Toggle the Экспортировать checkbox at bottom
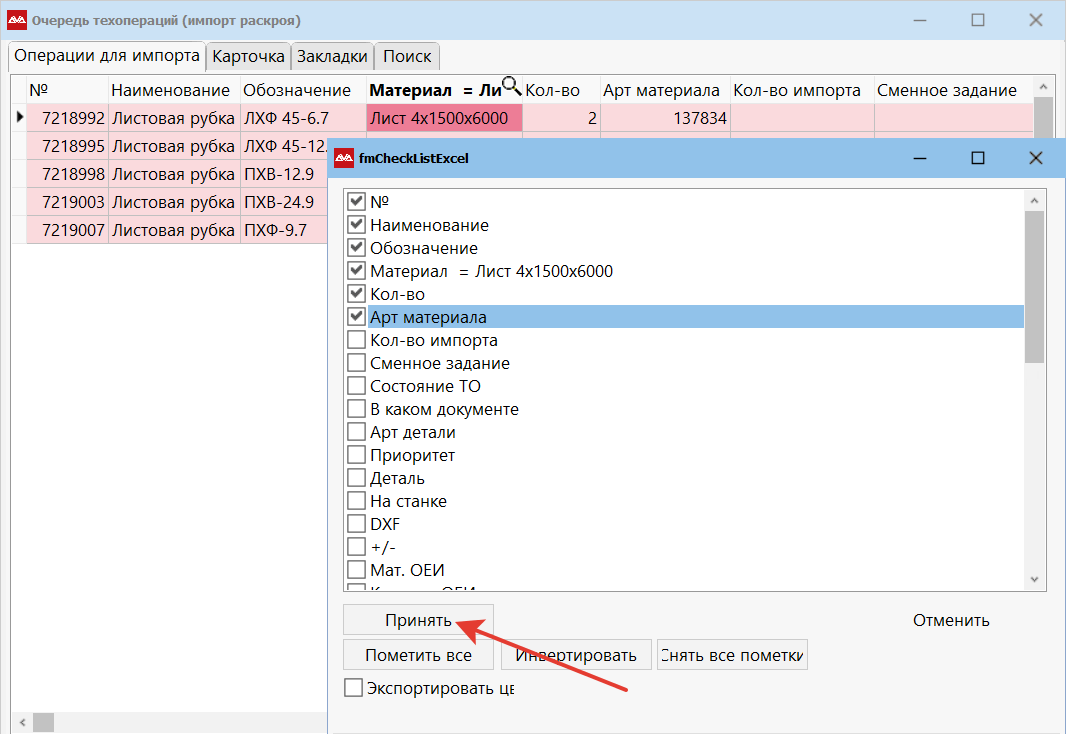 click(353, 688)
